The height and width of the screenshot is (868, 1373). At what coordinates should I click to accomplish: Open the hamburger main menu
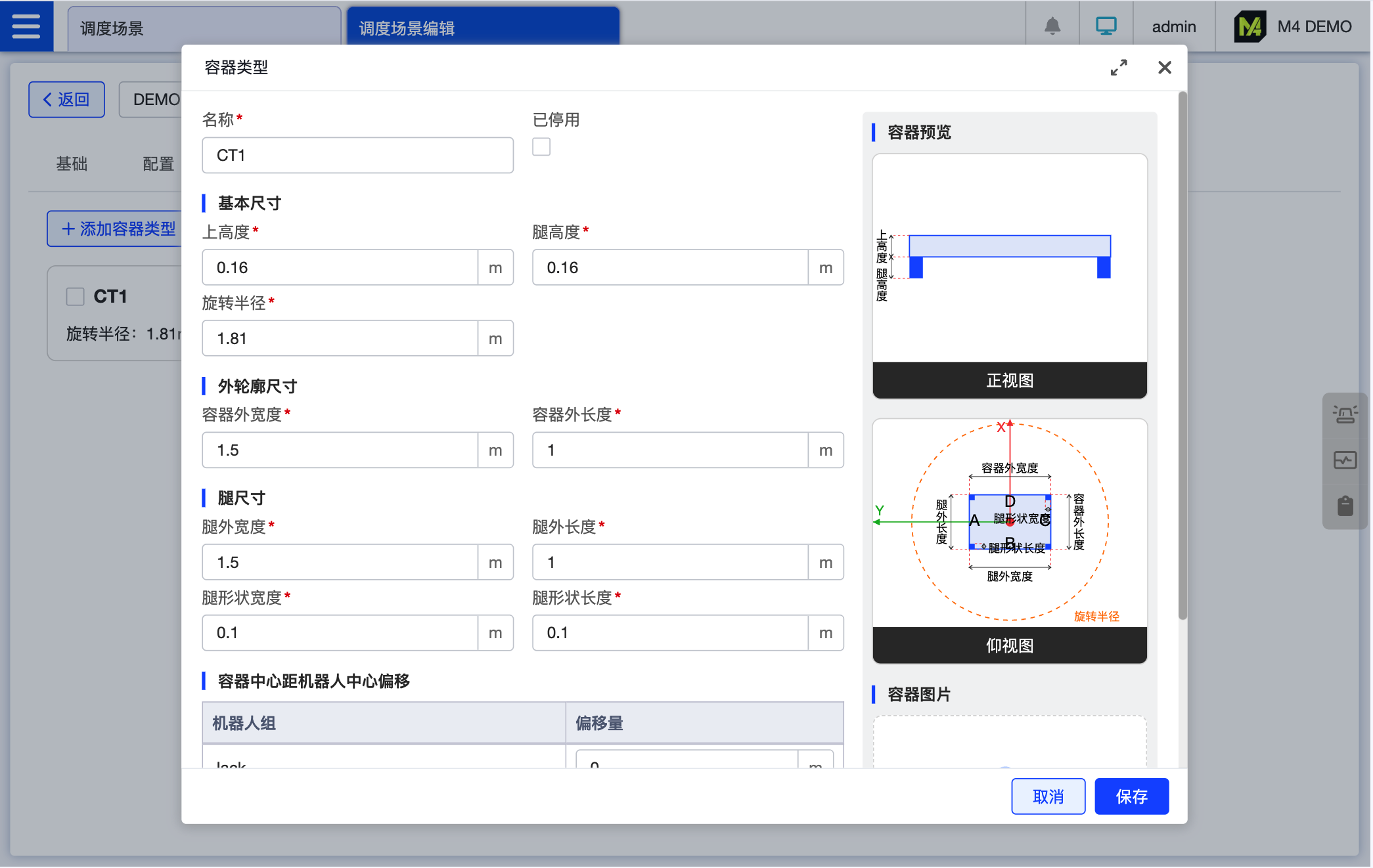[x=26, y=26]
